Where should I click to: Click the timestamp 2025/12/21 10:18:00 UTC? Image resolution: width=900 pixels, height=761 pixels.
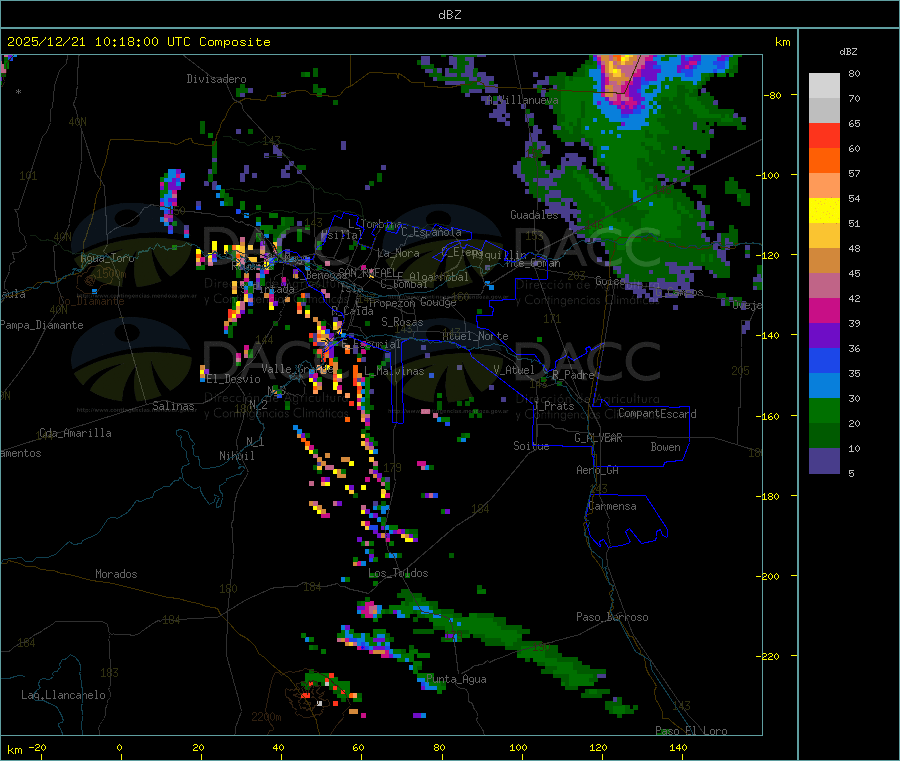[x=99, y=42]
